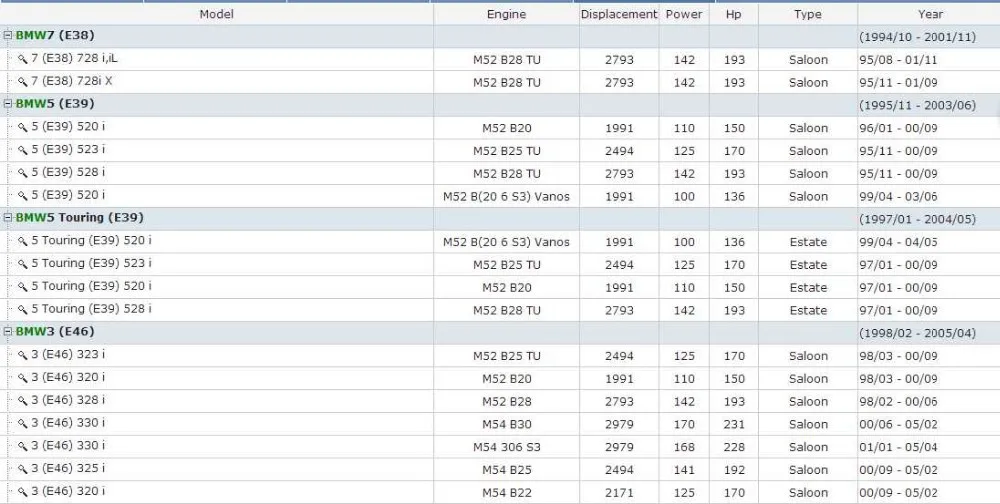1000x504 pixels.
Task: Click year range (1994/10 - 2001/11)
Action: pos(917,37)
